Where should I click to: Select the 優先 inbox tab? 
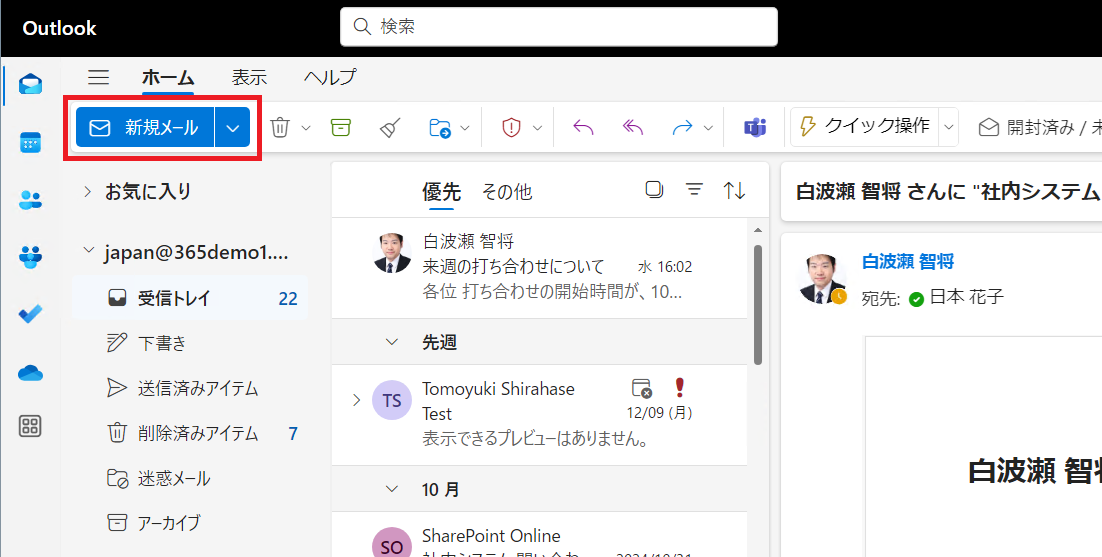coord(441,191)
